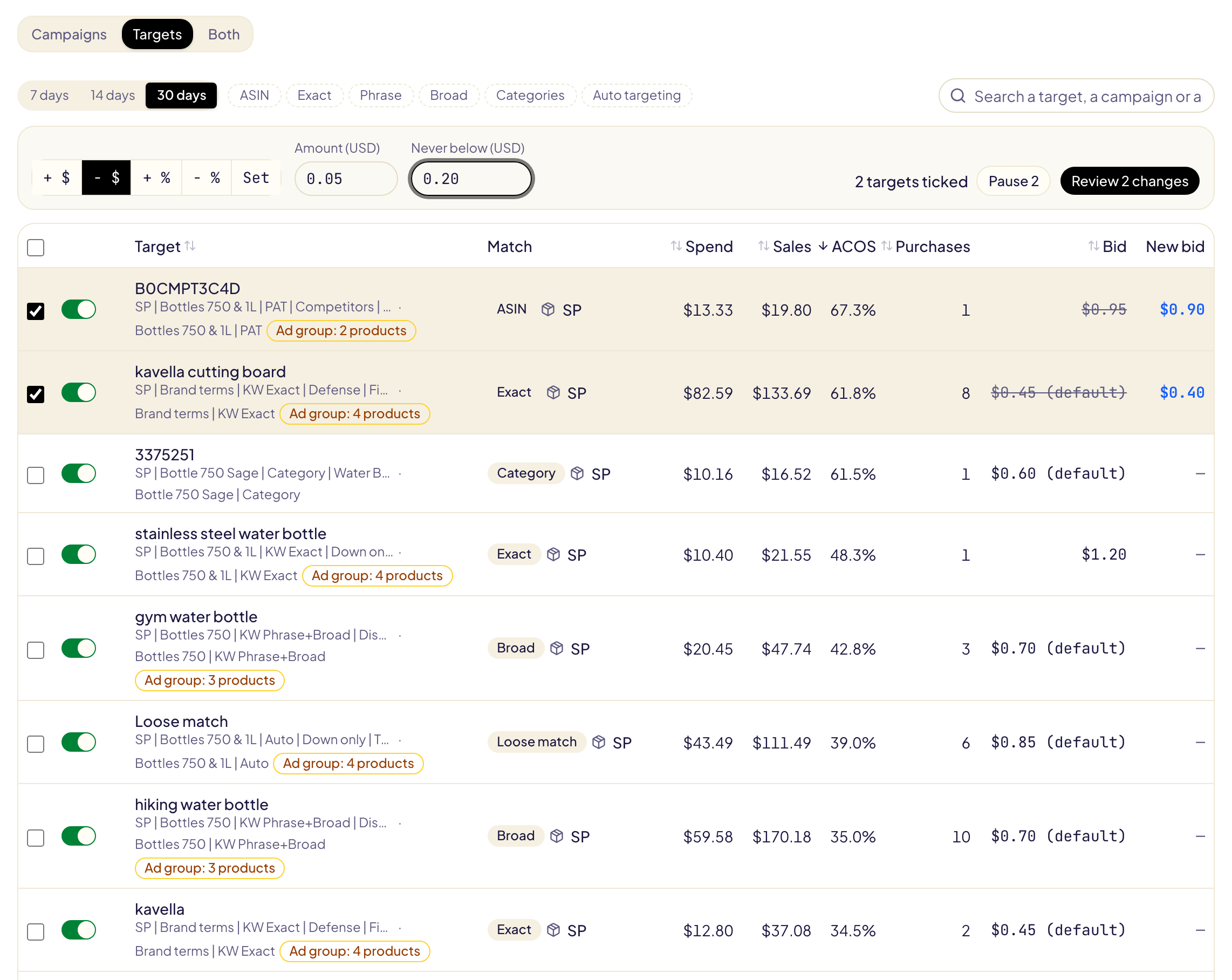Click the $0.90 new bid value
The height and width of the screenshot is (980, 1232).
(1182, 309)
